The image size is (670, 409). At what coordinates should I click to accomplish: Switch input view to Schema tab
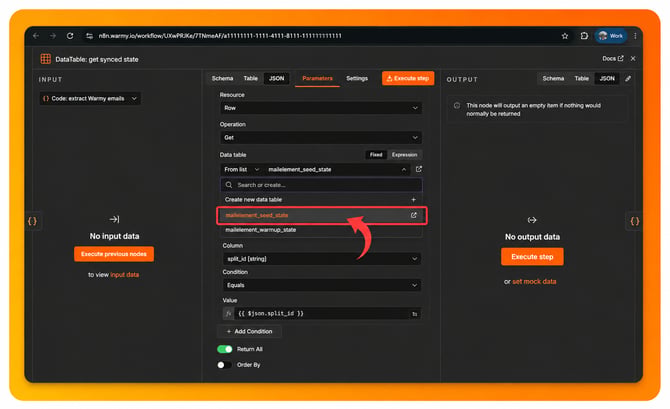[x=222, y=79]
